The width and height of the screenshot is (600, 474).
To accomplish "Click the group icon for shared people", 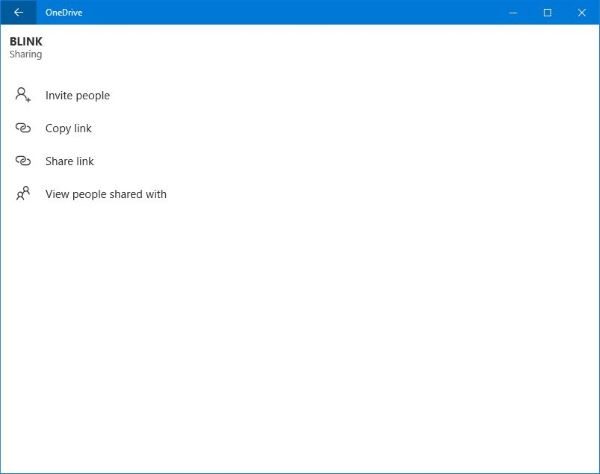I will (x=23, y=193).
